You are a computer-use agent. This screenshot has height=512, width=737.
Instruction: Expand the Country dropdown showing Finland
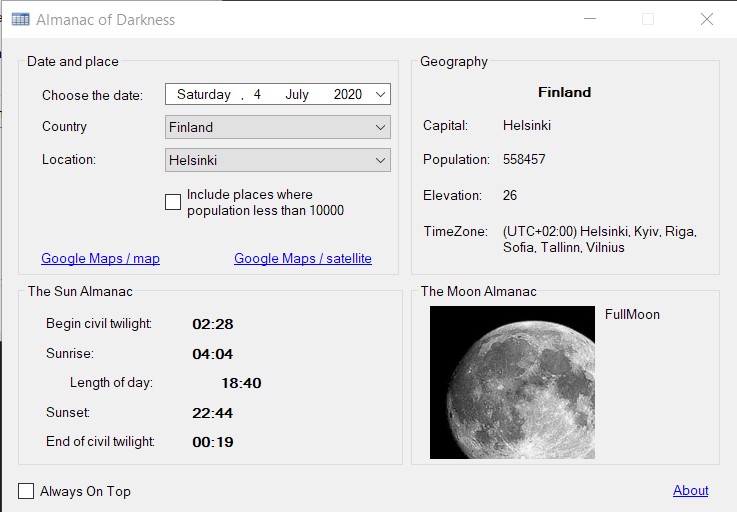[x=379, y=127]
